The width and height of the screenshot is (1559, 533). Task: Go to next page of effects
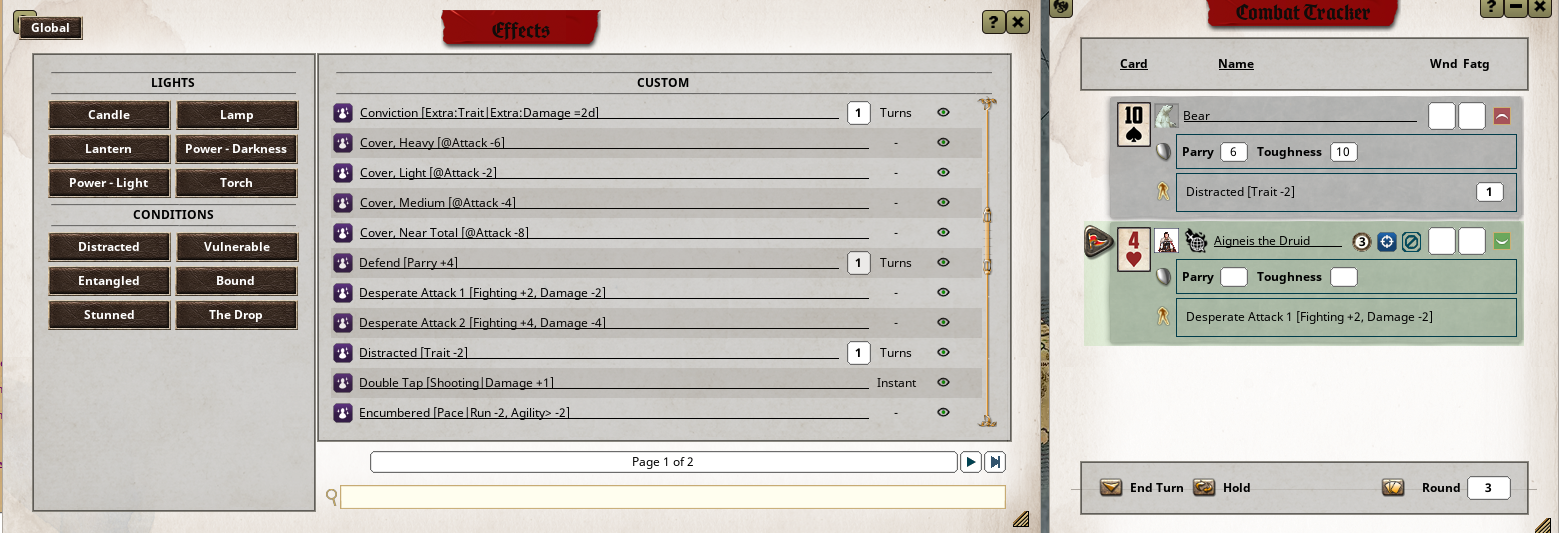[x=970, y=462]
